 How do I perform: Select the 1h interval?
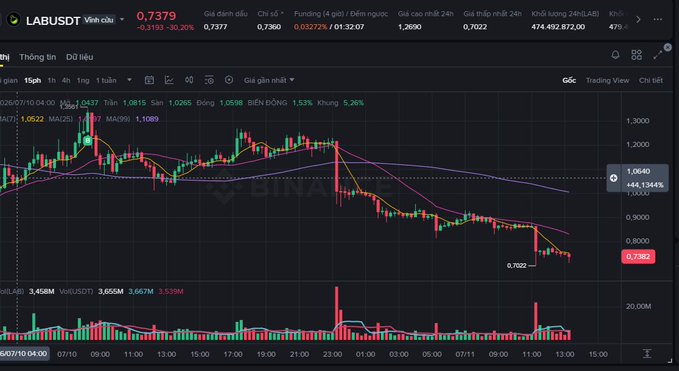coord(52,81)
